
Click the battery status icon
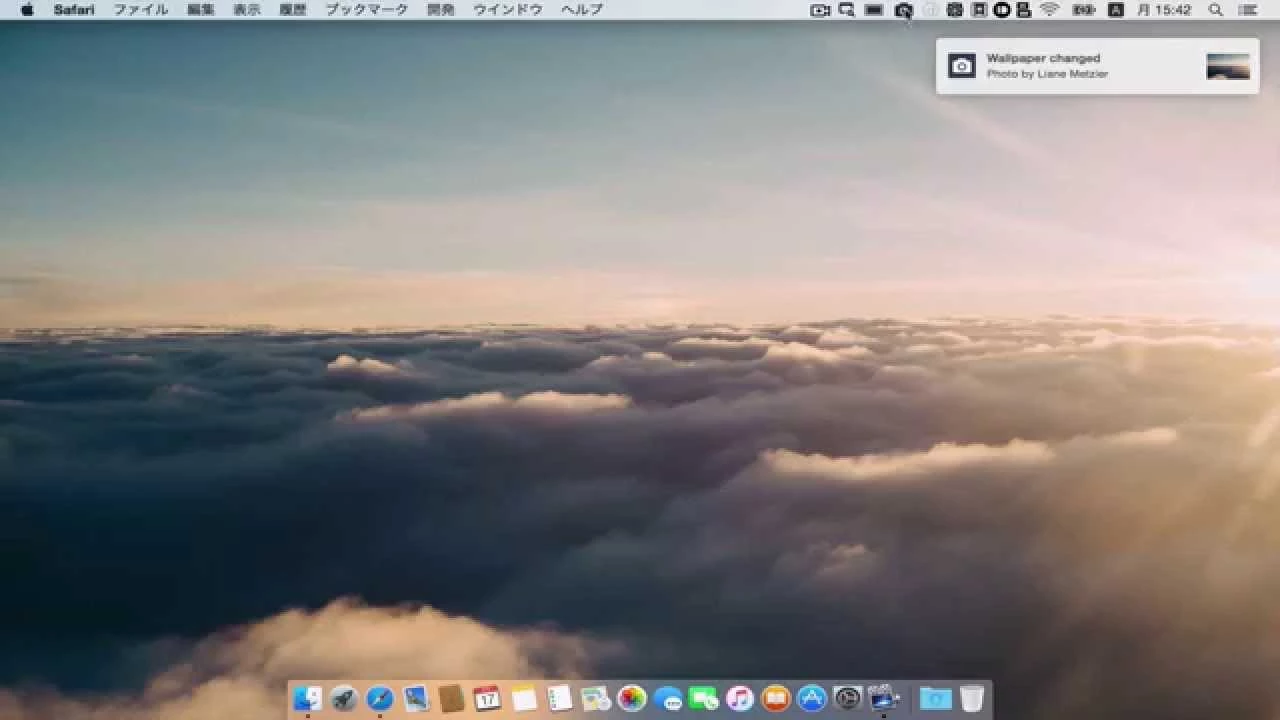click(1083, 10)
